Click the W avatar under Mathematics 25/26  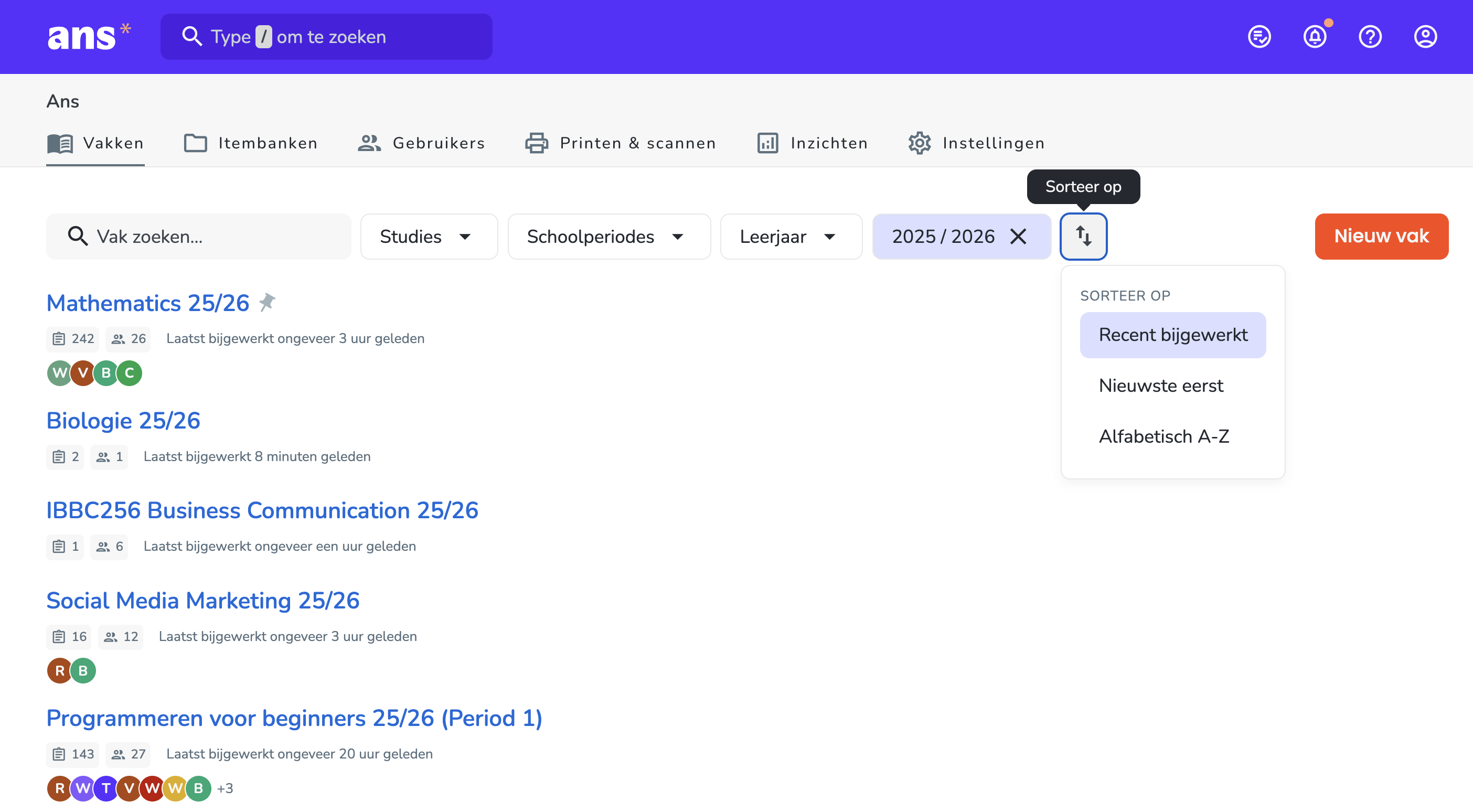click(59, 373)
